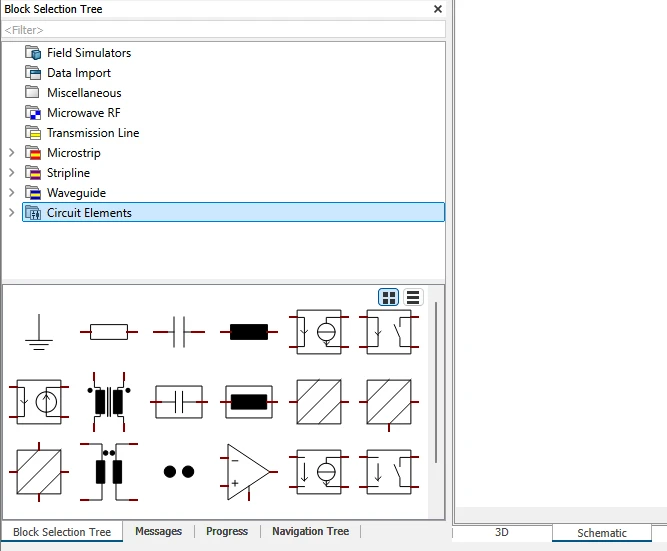The height and width of the screenshot is (551, 667).
Task: Expand the Stripline tree node
Action: pyautogui.click(x=11, y=173)
